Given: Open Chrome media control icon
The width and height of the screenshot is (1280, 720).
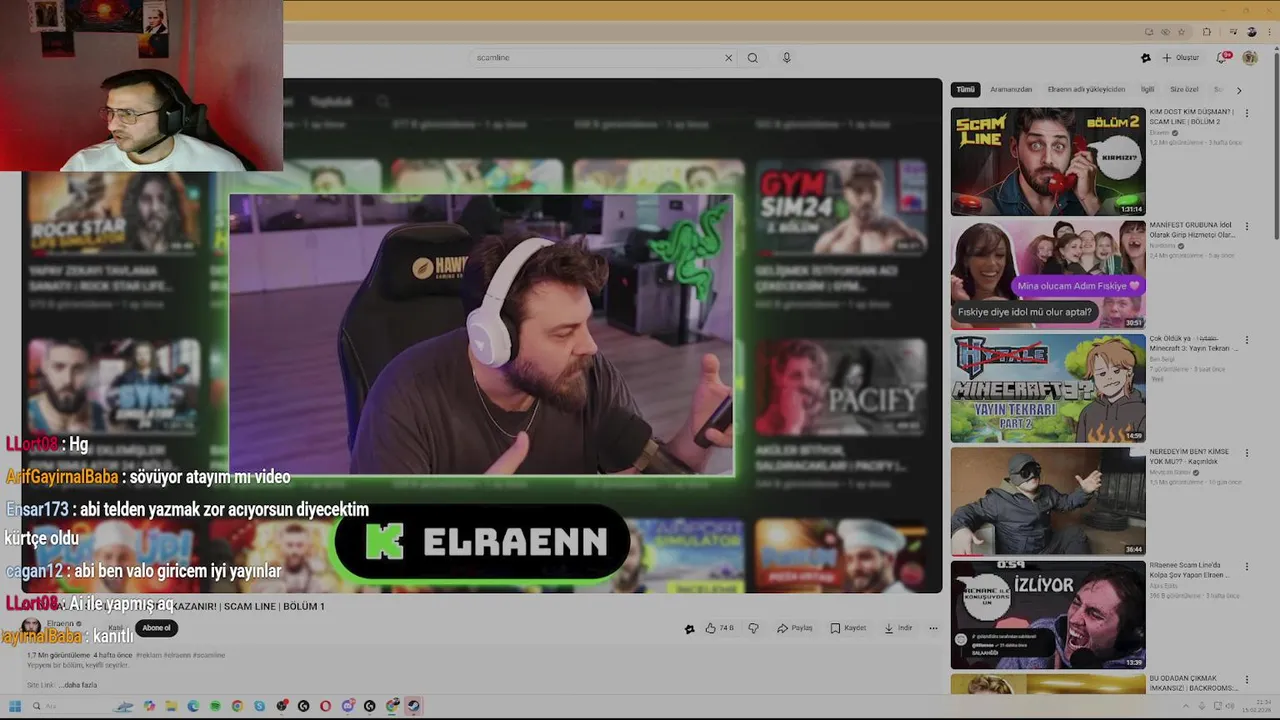Looking at the screenshot, I should 1233,32.
